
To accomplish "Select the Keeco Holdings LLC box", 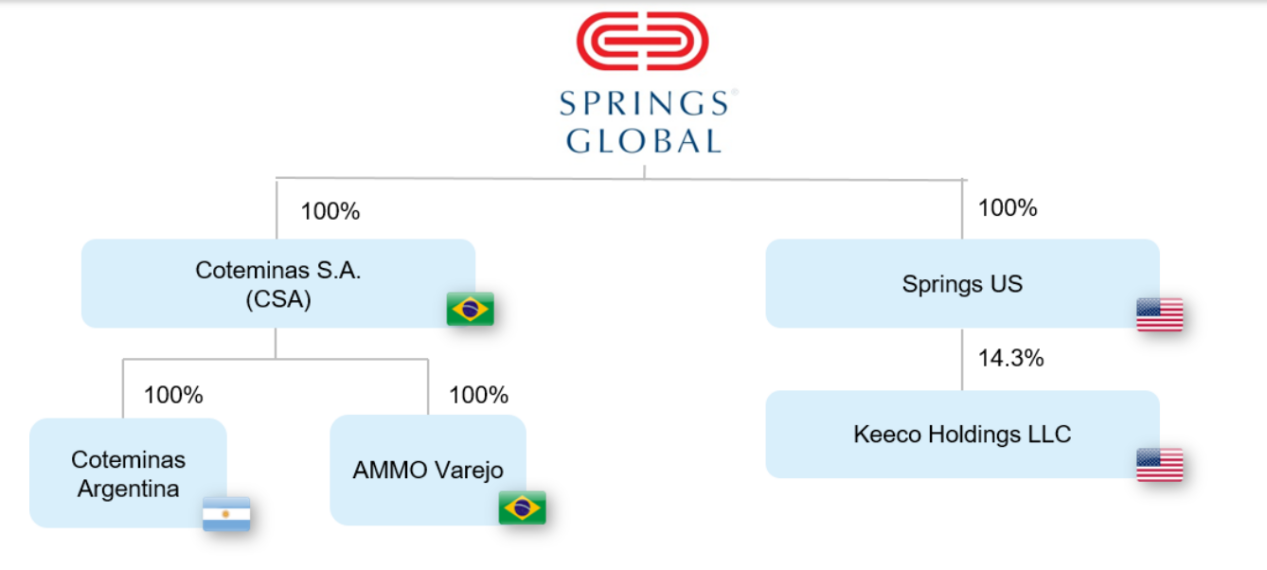I will [962, 434].
